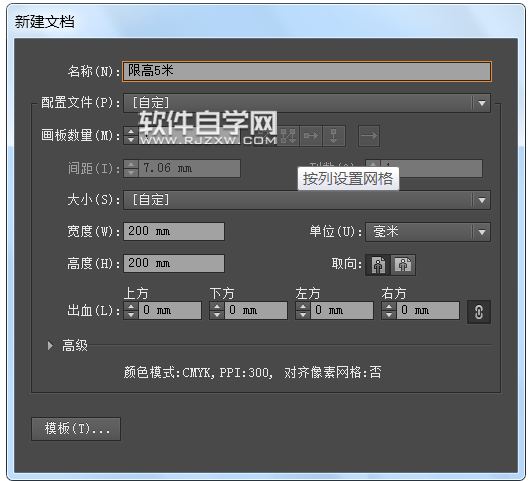Click the 画板数量(M) label
Viewport: 532px width, 481px height.
pyautogui.click(x=80, y=135)
